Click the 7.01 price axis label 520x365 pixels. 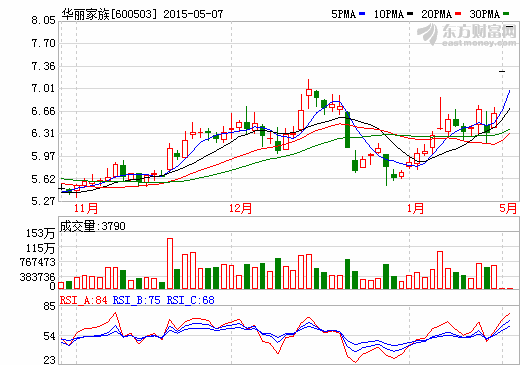click(43, 89)
